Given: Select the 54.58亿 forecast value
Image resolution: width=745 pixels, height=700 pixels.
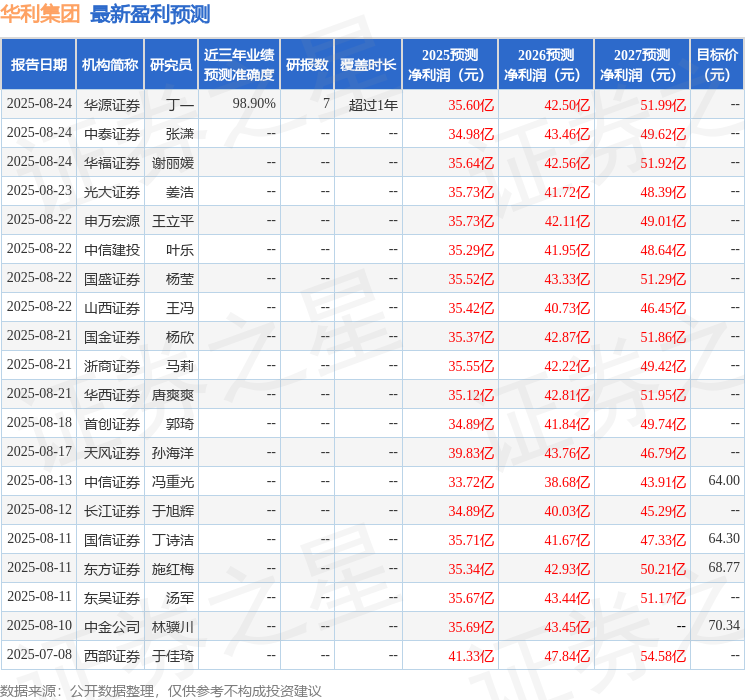Looking at the screenshot, I should point(663,656).
